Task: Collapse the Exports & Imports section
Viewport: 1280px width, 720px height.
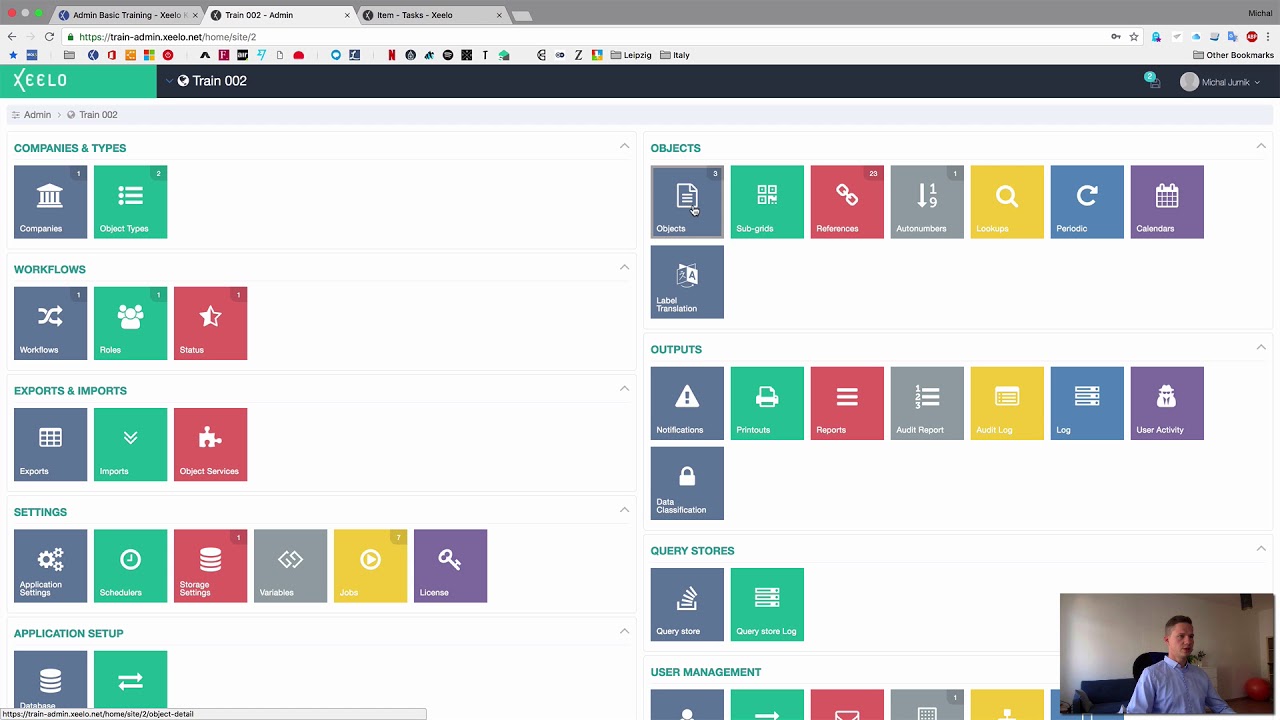Action: 624,388
